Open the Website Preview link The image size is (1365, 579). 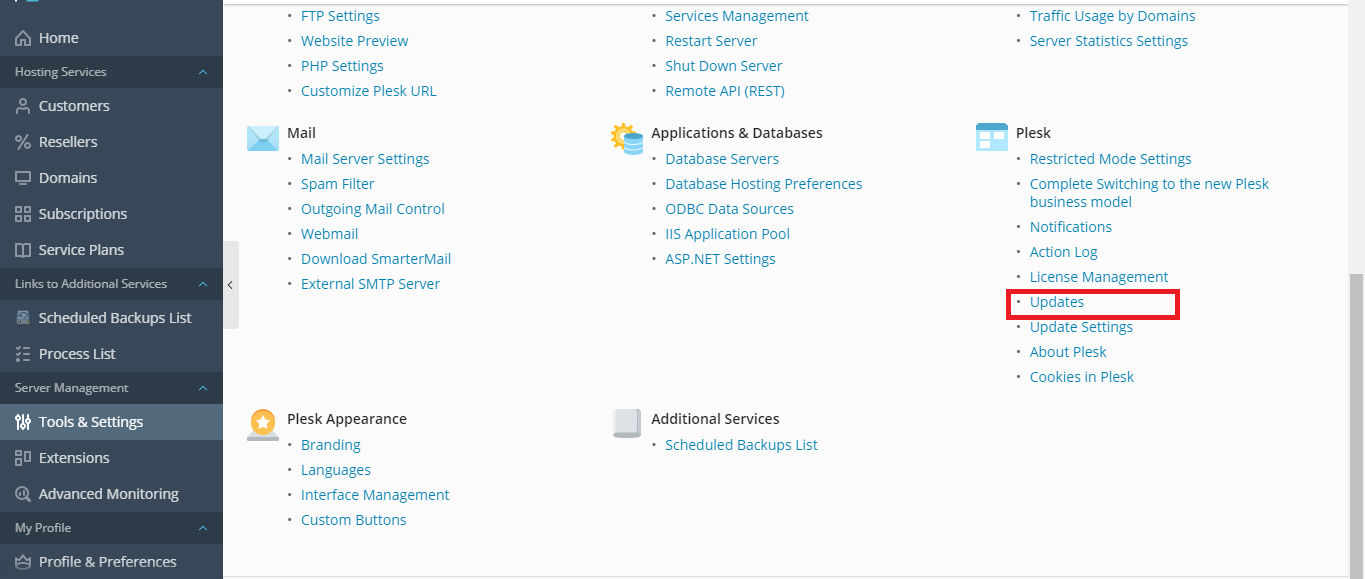(355, 41)
